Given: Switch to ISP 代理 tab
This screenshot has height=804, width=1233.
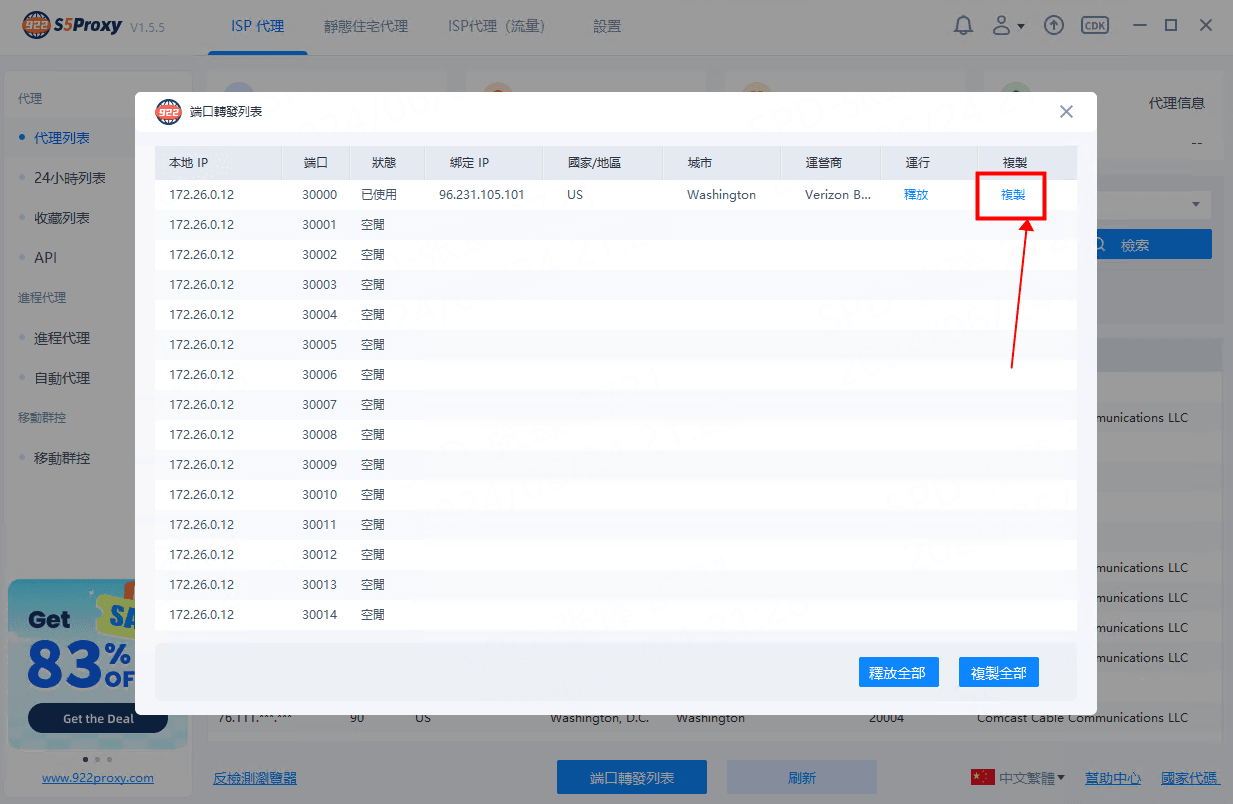Looking at the screenshot, I should (x=257, y=27).
